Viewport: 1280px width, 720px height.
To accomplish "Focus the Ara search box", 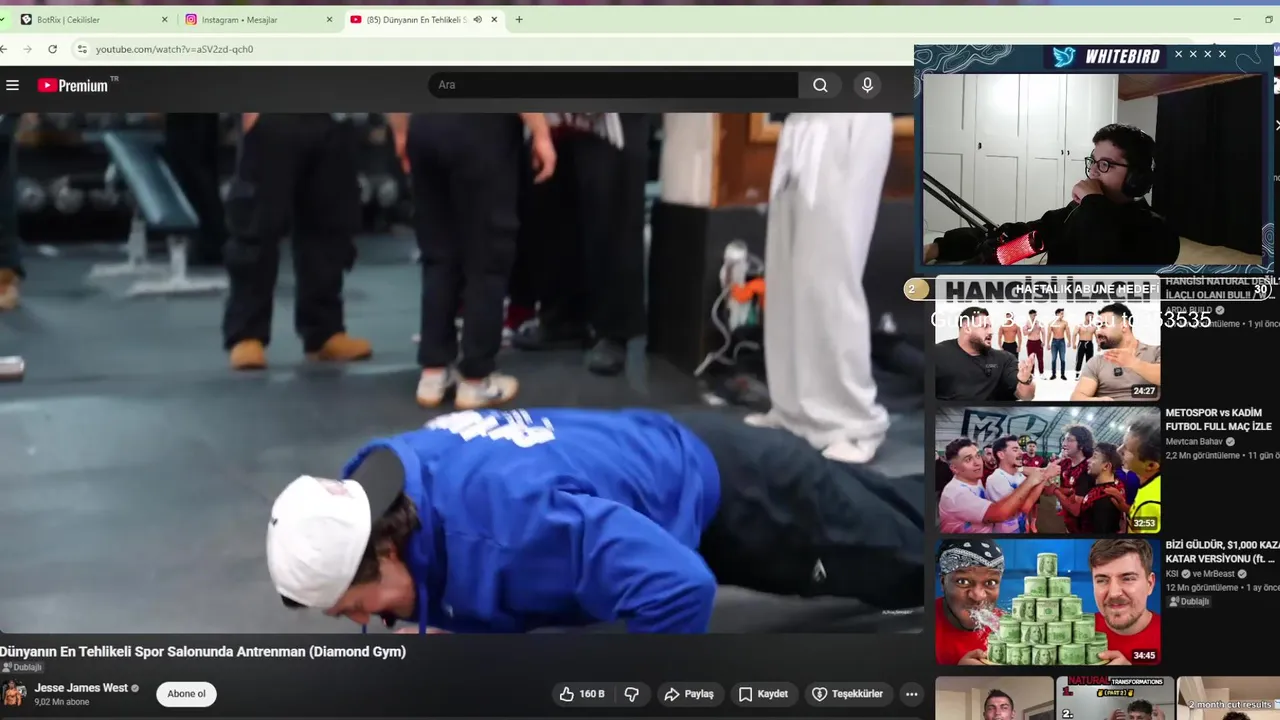I will pyautogui.click(x=613, y=85).
